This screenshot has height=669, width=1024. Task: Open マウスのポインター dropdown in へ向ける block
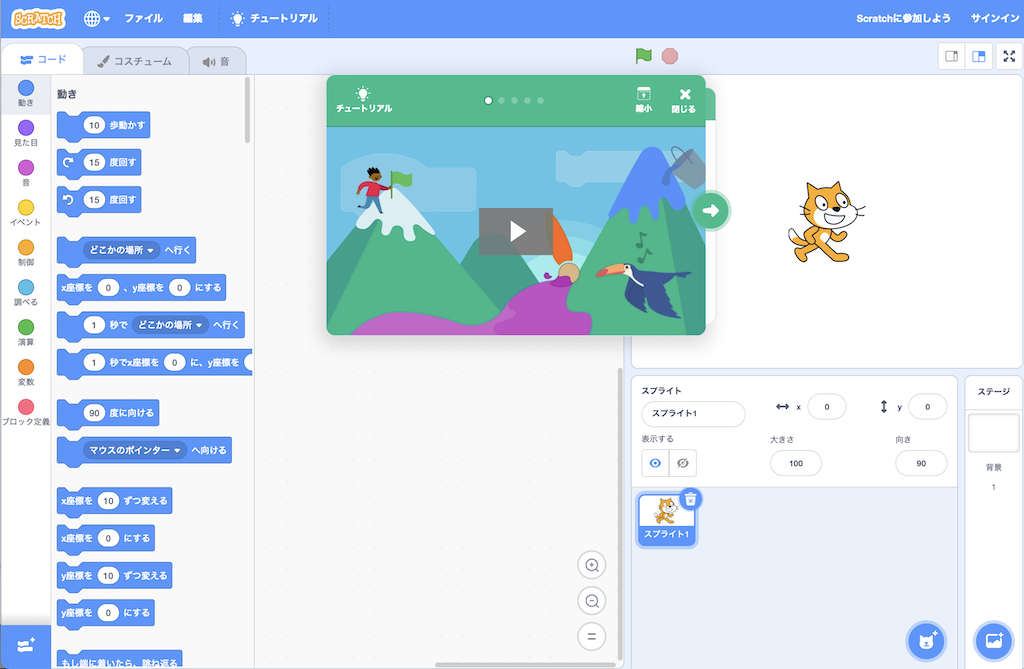(x=135, y=450)
